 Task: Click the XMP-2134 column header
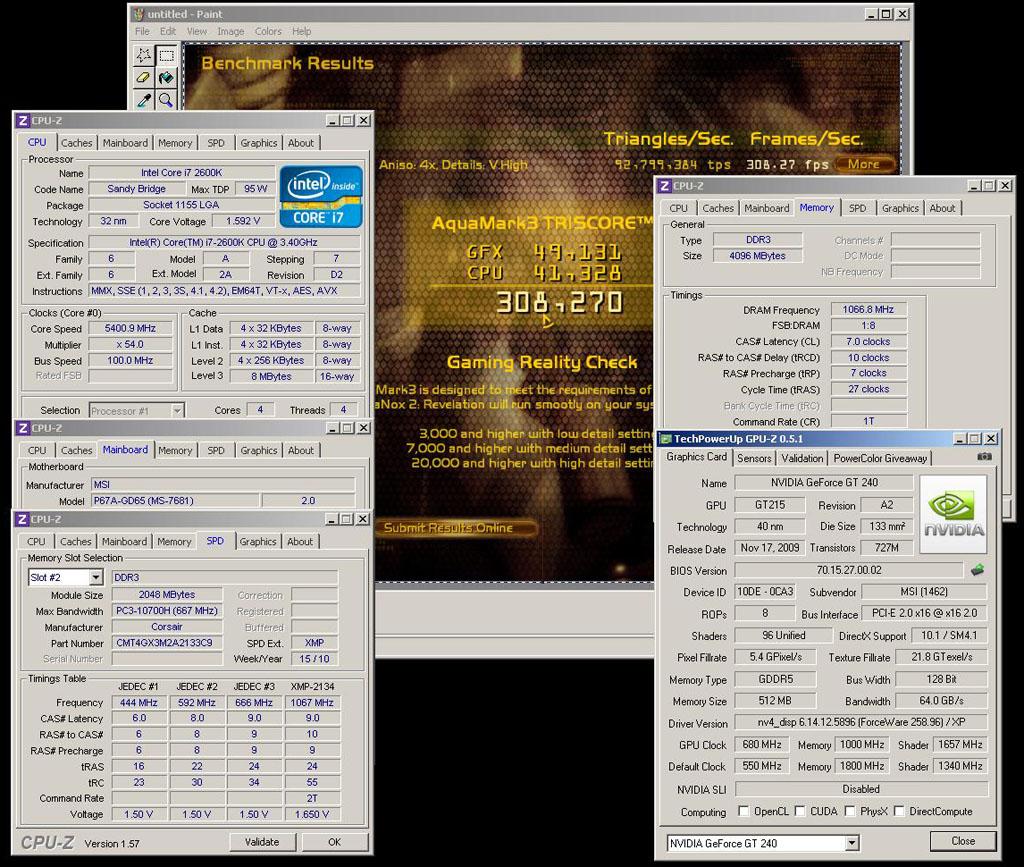(312, 687)
